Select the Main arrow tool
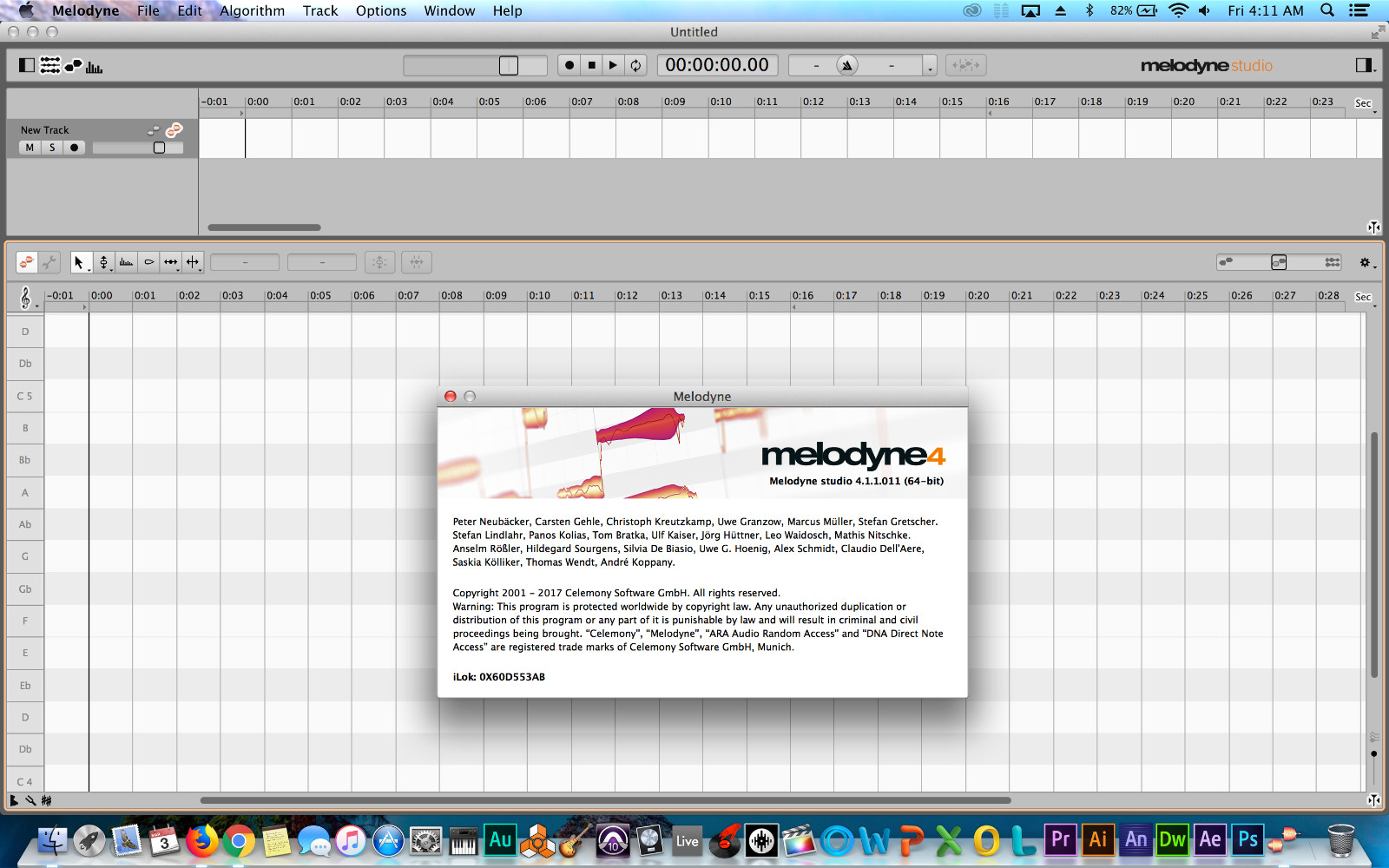Viewport: 1389px width, 868px height. (81, 262)
